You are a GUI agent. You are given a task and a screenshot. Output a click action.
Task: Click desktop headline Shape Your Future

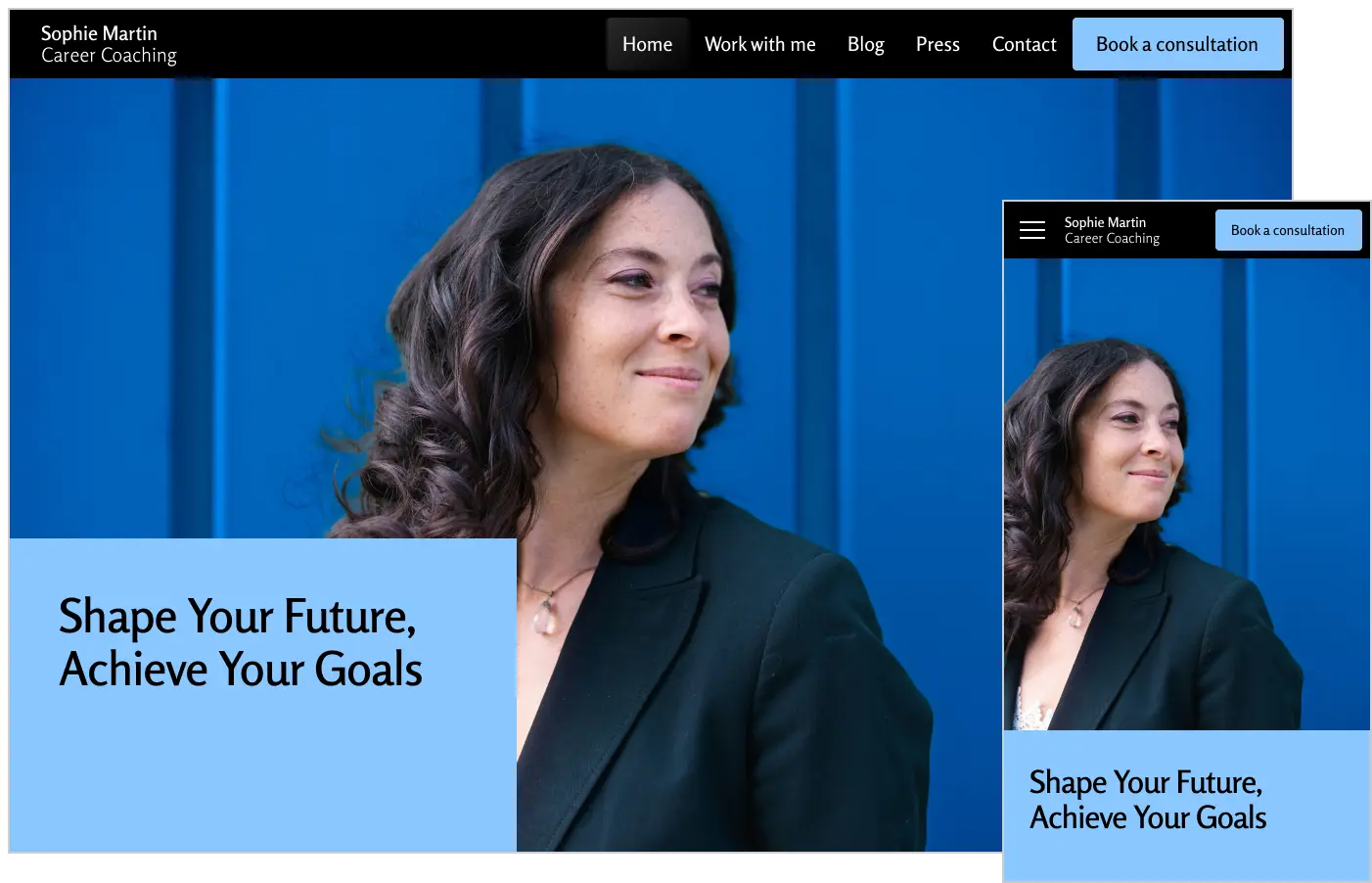click(x=238, y=616)
